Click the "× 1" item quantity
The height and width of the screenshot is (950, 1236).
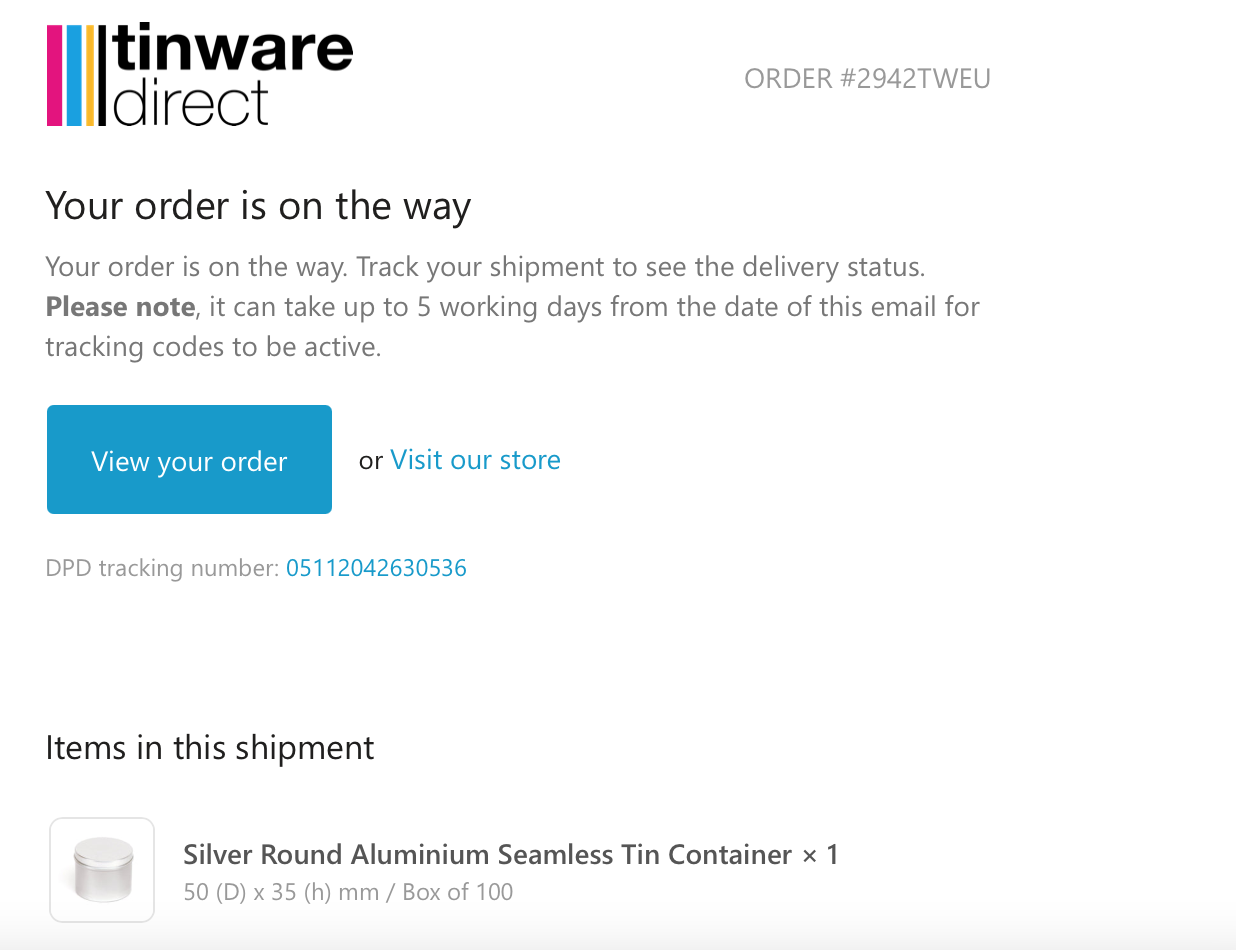pos(820,855)
